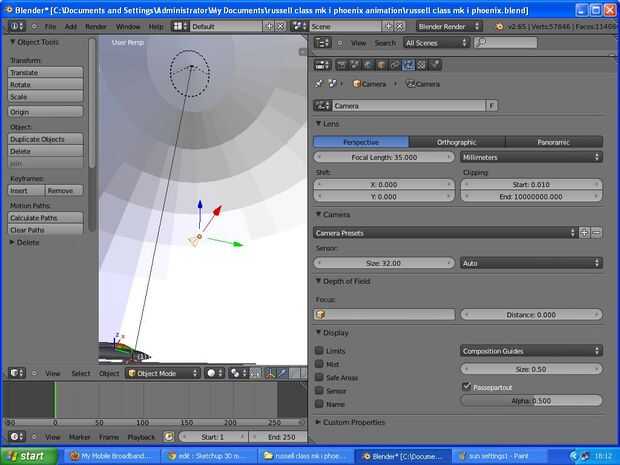Open Timeline editor type selector icon
Screen dimensions: 620x465
[17, 437]
